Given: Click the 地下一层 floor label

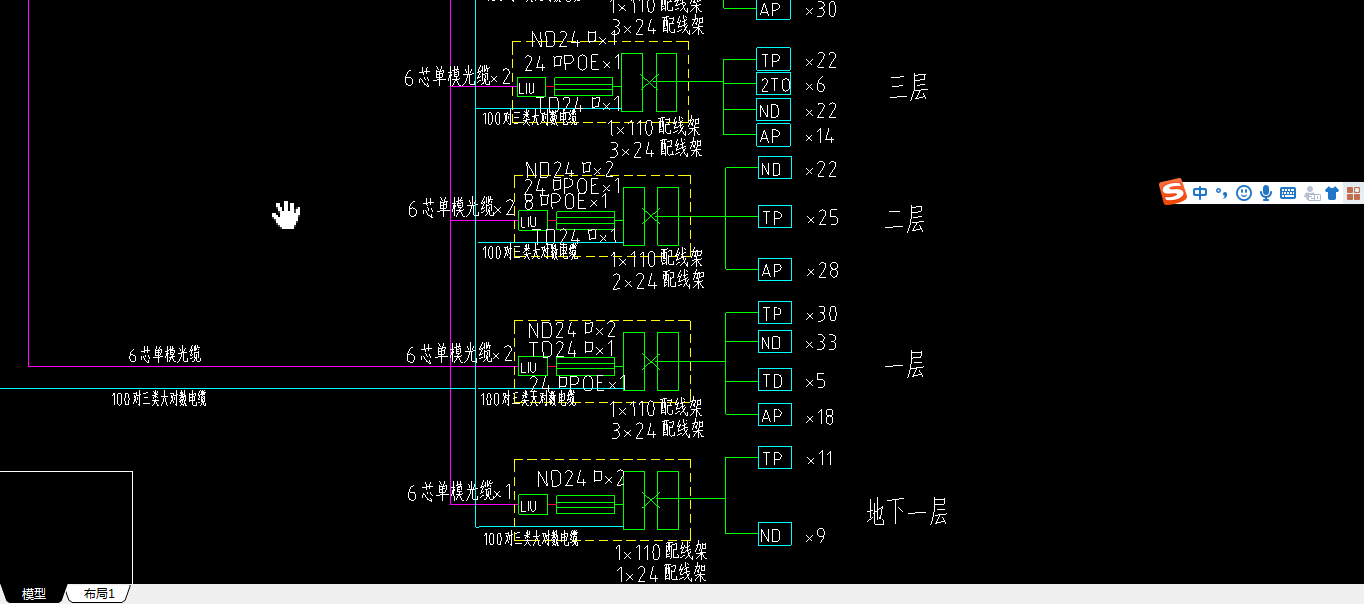Looking at the screenshot, I should tap(907, 513).
